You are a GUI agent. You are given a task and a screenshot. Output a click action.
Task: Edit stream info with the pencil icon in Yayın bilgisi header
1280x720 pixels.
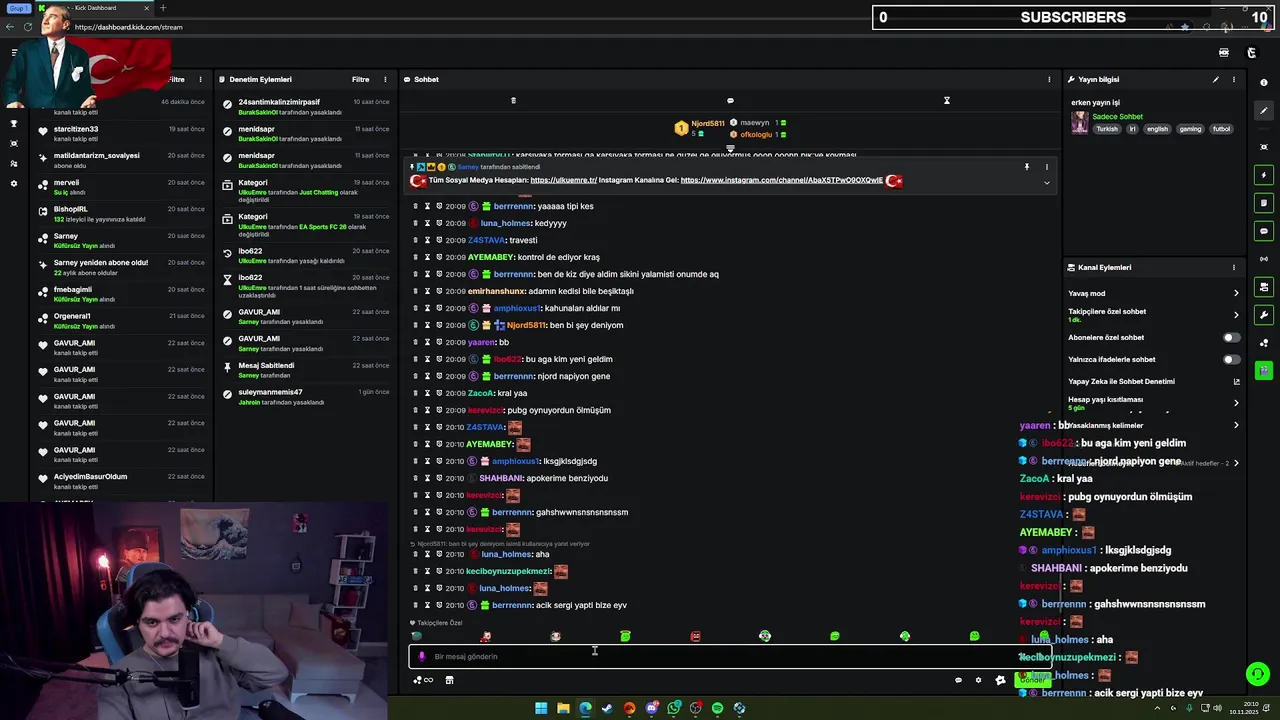(1216, 79)
